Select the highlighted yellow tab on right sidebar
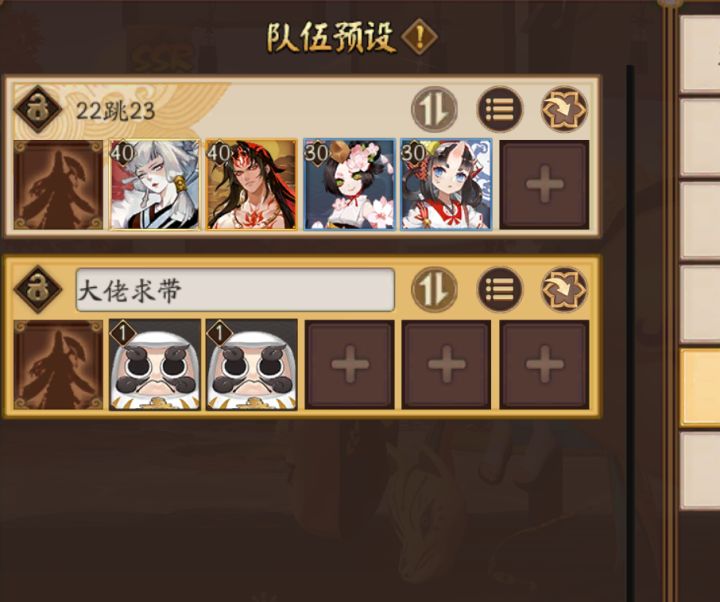The height and width of the screenshot is (602, 720). (700, 387)
